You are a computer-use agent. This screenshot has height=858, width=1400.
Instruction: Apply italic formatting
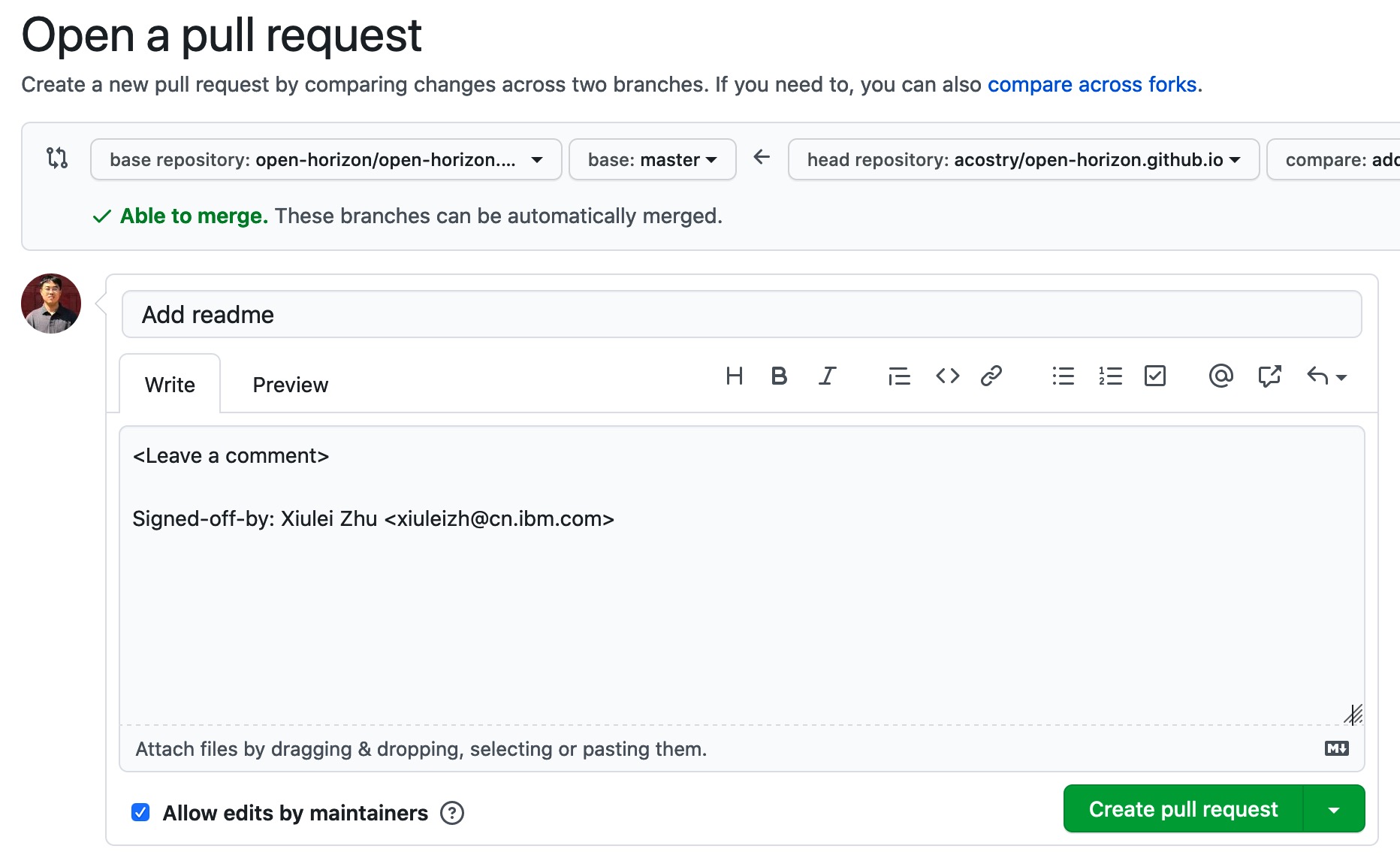click(827, 376)
